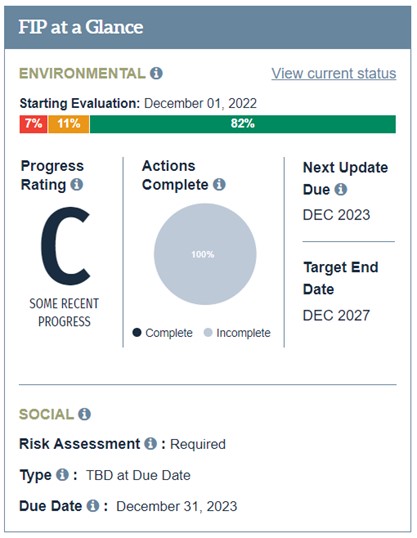
Task: Click the 100% pie chart
Action: 205,254
